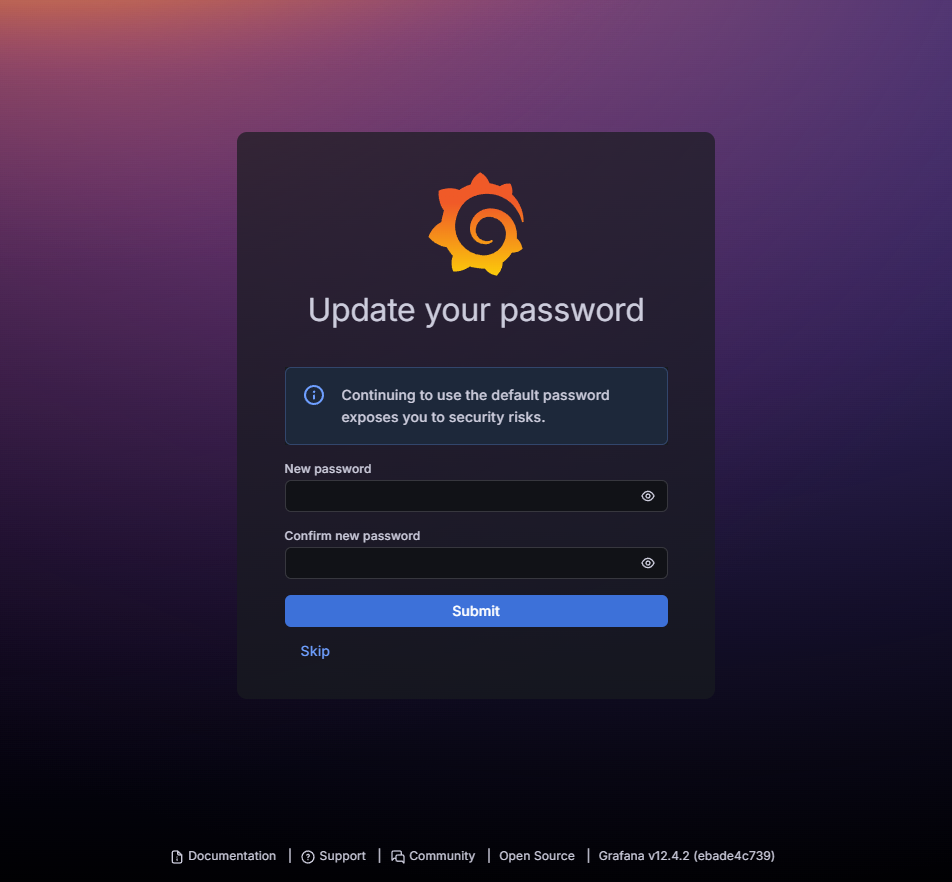Click the Grafana v12.4.2 version link

(x=687, y=856)
